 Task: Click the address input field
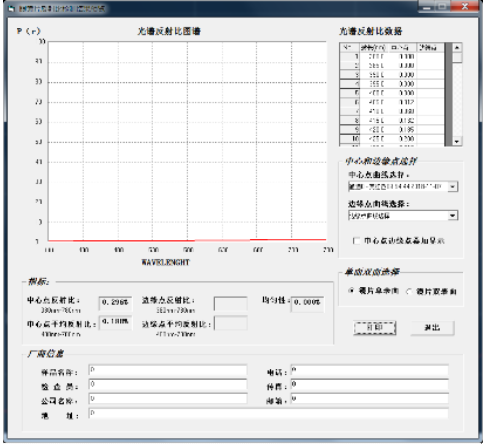[x=268, y=413]
